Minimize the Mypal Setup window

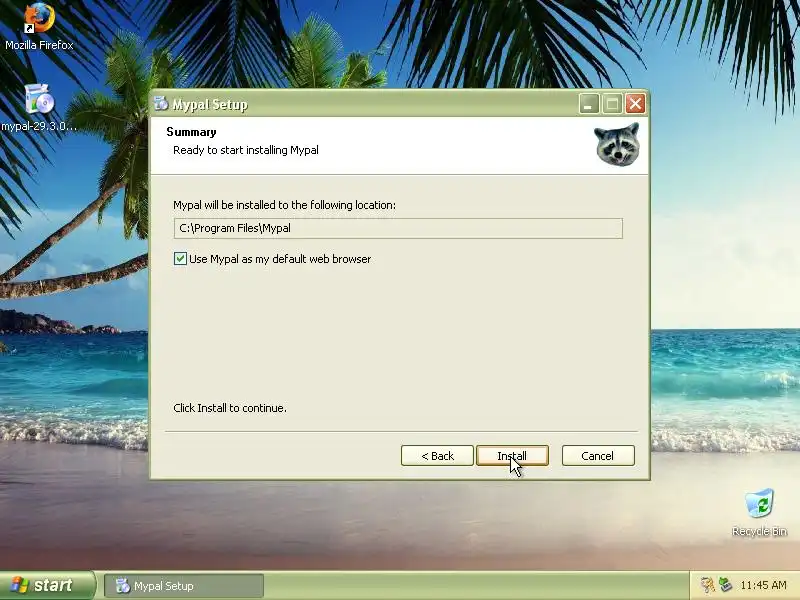click(x=588, y=104)
